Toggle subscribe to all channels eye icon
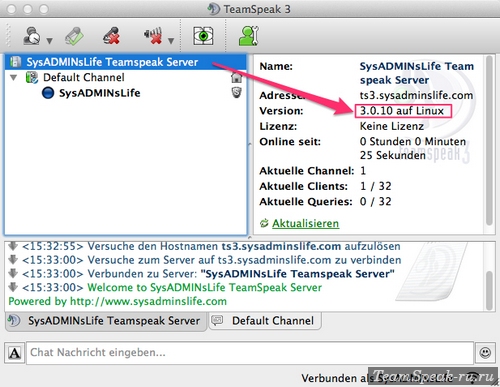The width and height of the screenshot is (500, 387). pos(203,36)
